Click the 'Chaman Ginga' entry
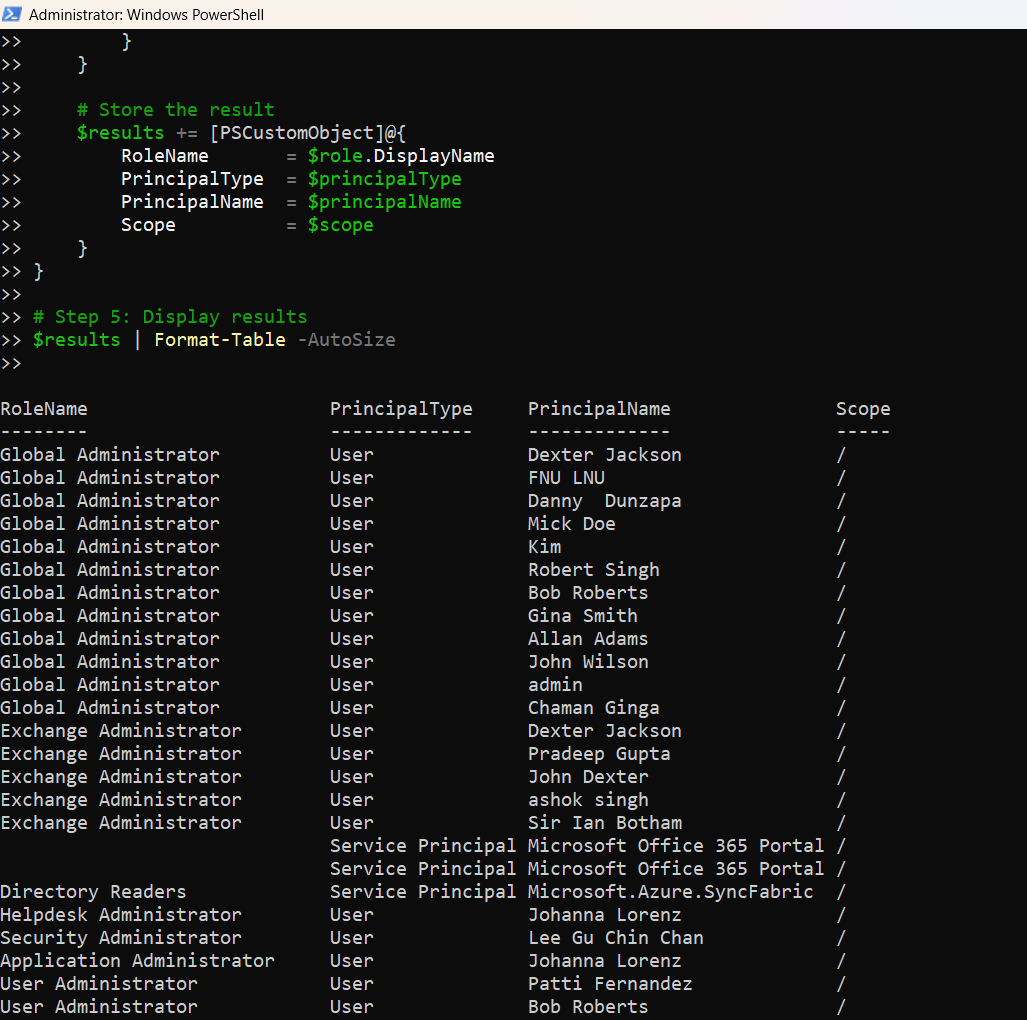This screenshot has width=1027, height=1020. (594, 708)
